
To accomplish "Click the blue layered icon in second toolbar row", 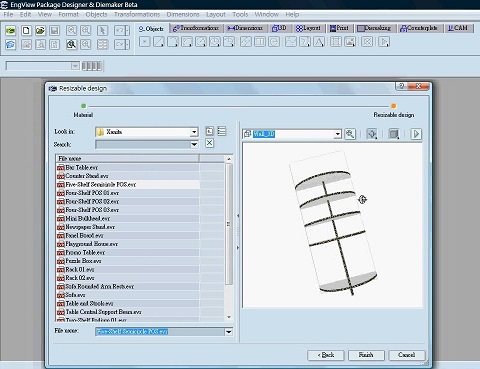I will click(11, 44).
